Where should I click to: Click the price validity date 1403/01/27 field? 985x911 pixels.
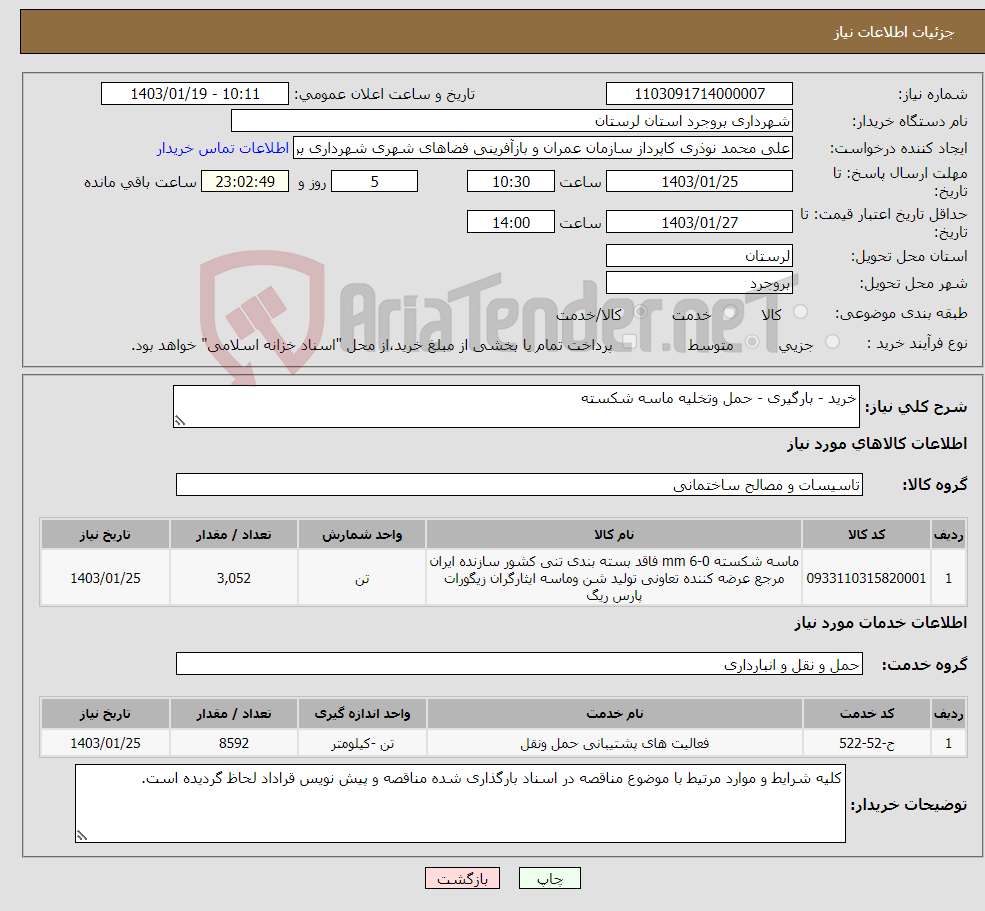click(699, 222)
